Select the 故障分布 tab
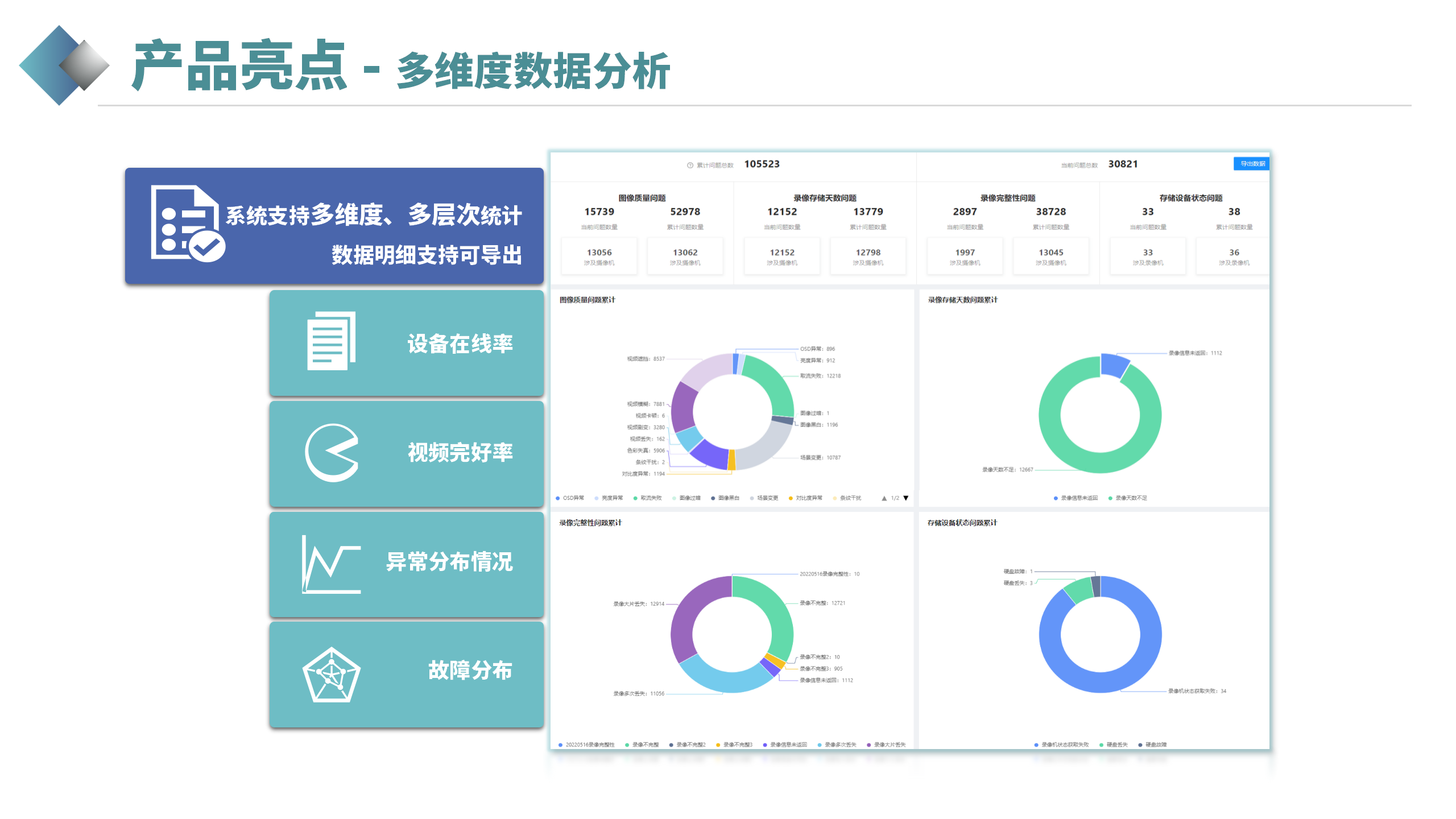The width and height of the screenshot is (1456, 819). tap(406, 674)
